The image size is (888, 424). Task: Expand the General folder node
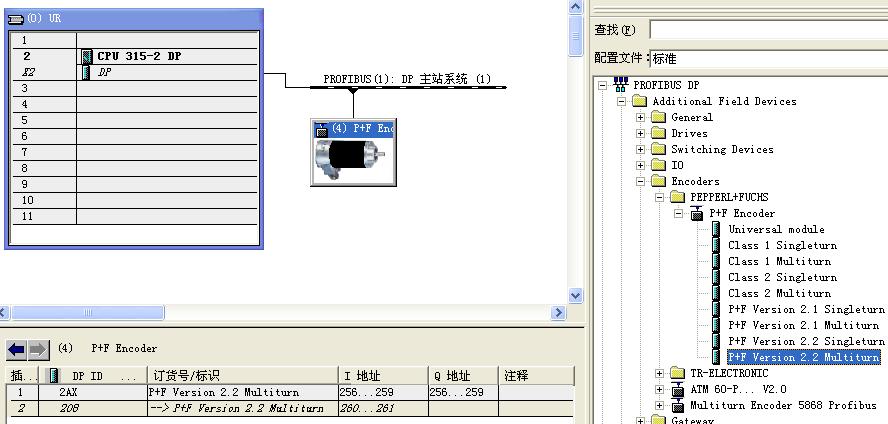(640, 117)
